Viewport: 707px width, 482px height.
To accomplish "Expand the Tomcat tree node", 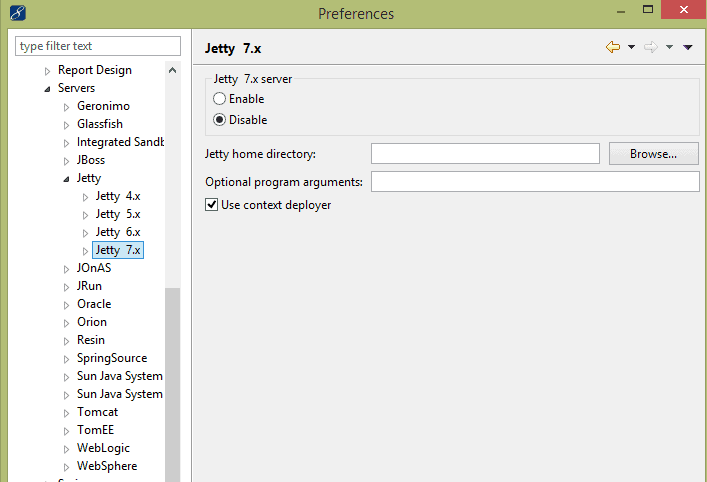I will pyautogui.click(x=66, y=412).
